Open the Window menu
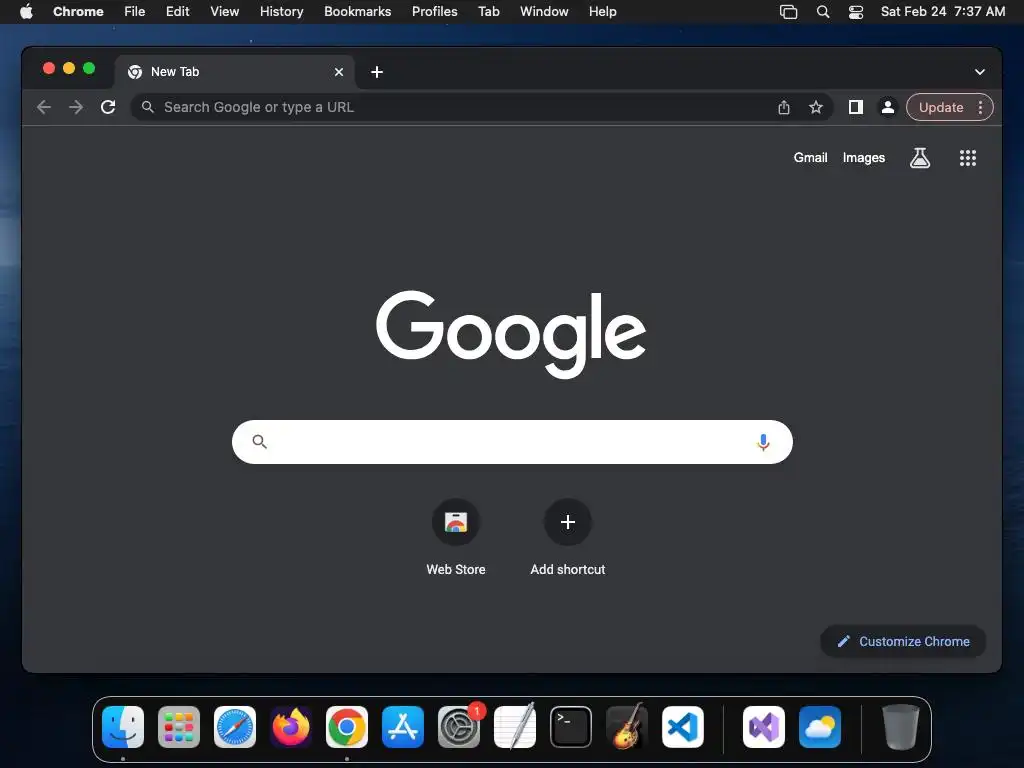1024x768 pixels. 544,11
